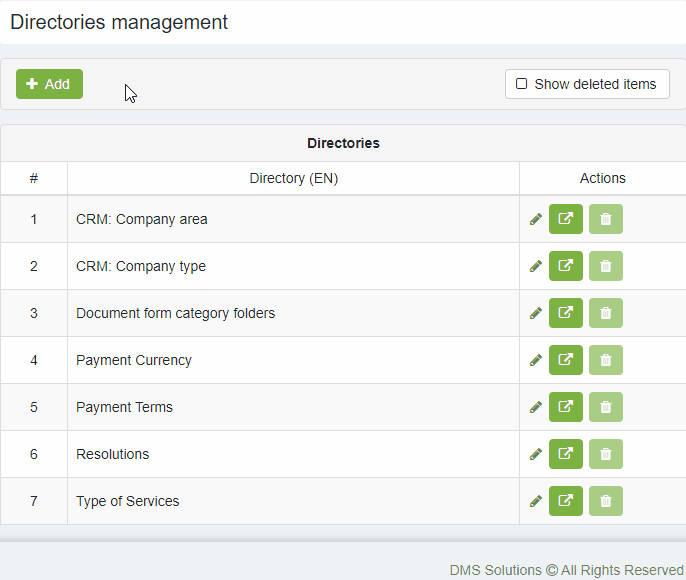Viewport: 686px width, 580px height.
Task: Tick the Show deleted items checkbox
Action: (521, 84)
